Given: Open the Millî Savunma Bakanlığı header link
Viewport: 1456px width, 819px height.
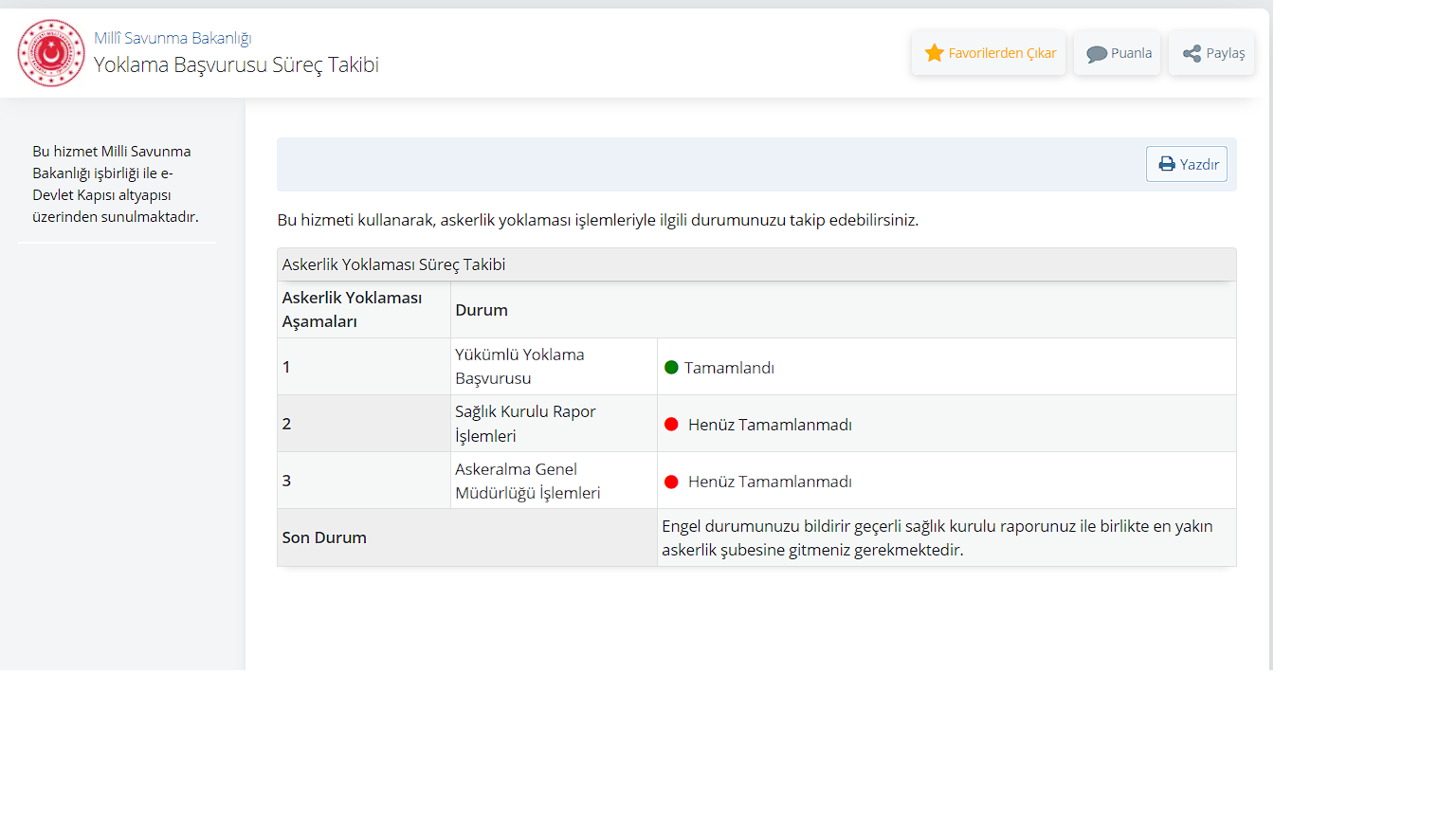Looking at the screenshot, I should tap(173, 38).
